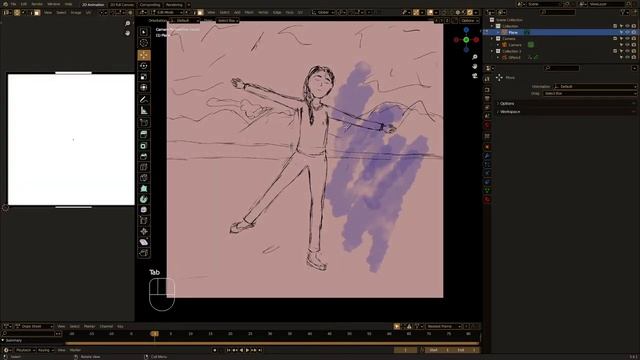Viewport: 640px width, 360px height.
Task: Toggle eye icon of top Collection row
Action: [x=627, y=26]
